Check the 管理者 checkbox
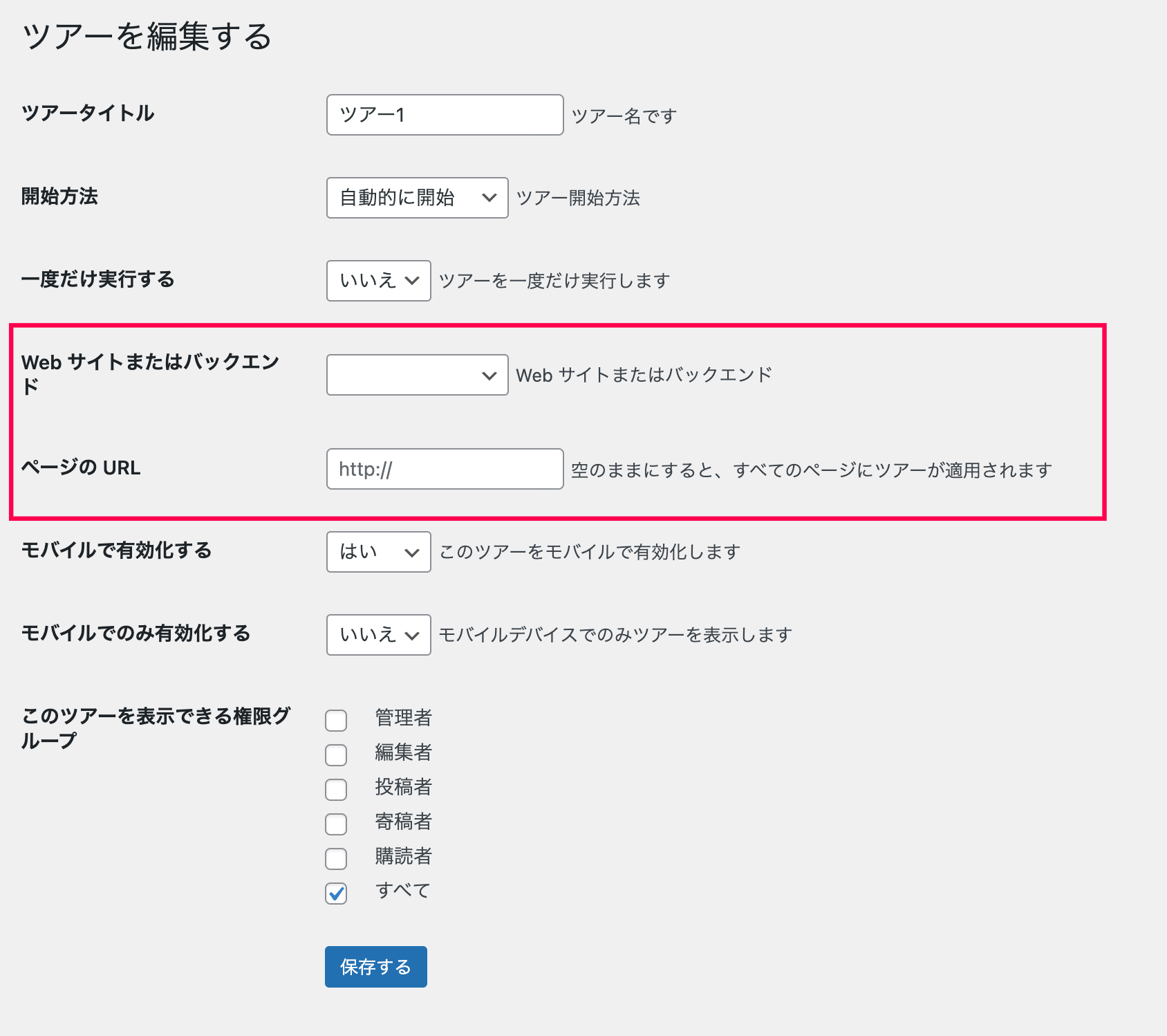Screen dimensions: 1167x1036 point(336,720)
